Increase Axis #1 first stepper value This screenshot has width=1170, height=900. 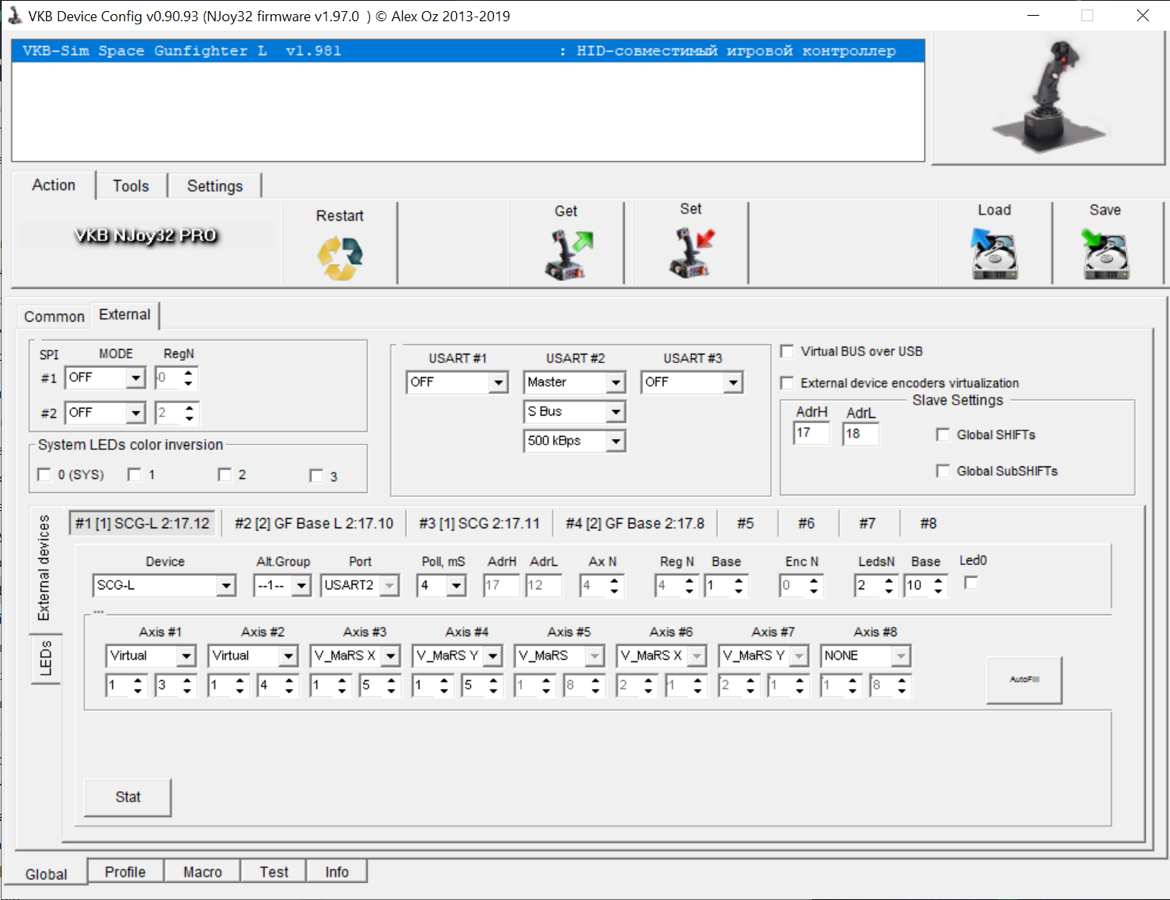137,681
